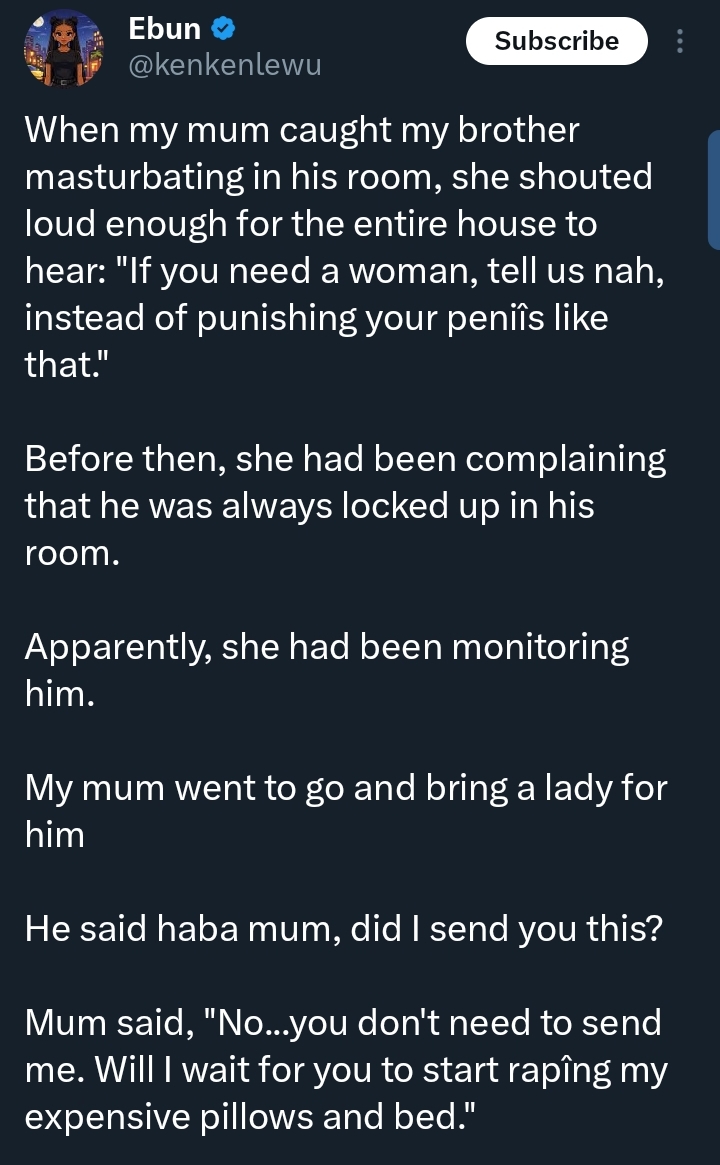Select "He said haba mum, did I send you this?"
The height and width of the screenshot is (1165, 720).
343,929
